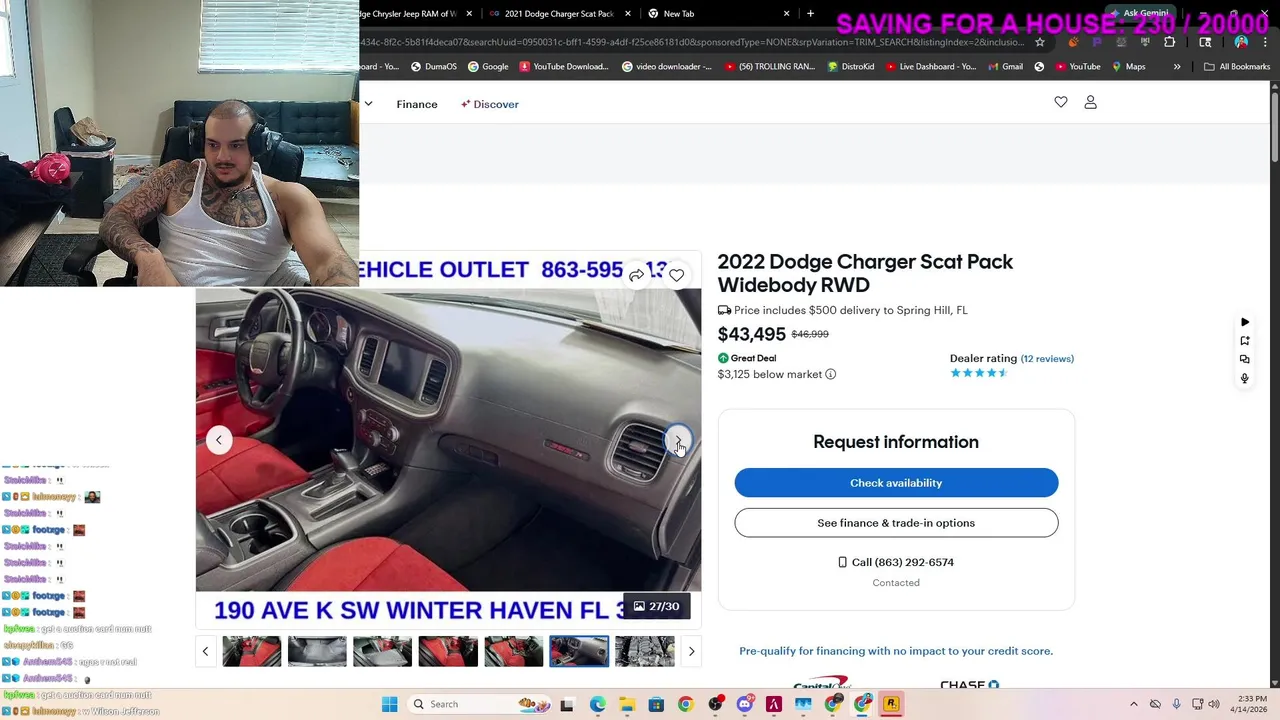Screen dimensions: 1280x720
Task: Click the microphone icon in the system tray
Action: (x=1176, y=704)
